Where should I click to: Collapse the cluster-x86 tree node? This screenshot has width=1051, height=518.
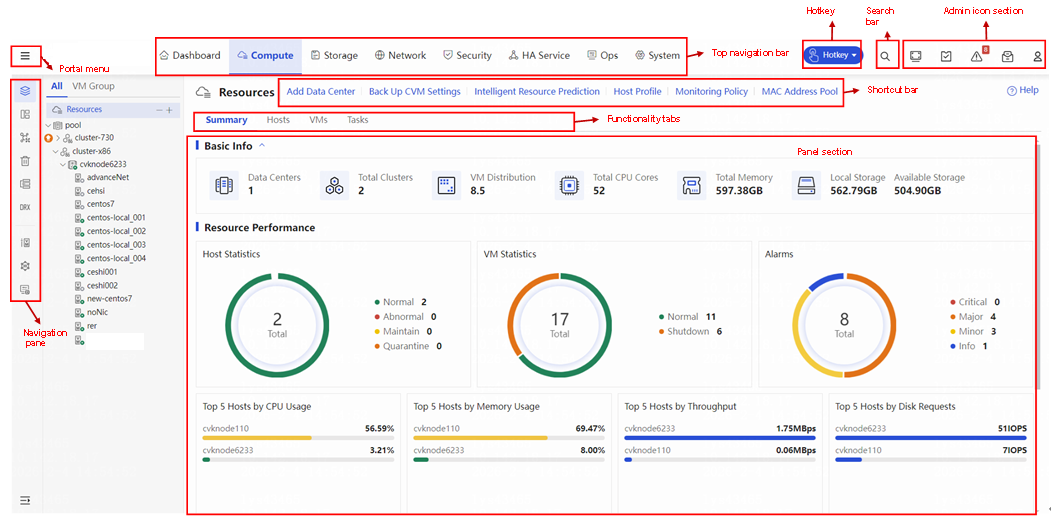coord(56,151)
